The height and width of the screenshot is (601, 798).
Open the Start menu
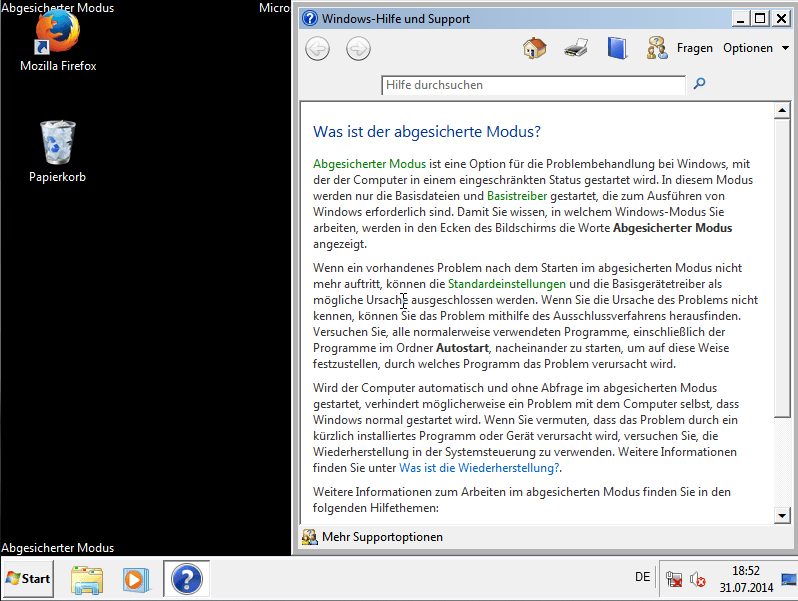28,579
